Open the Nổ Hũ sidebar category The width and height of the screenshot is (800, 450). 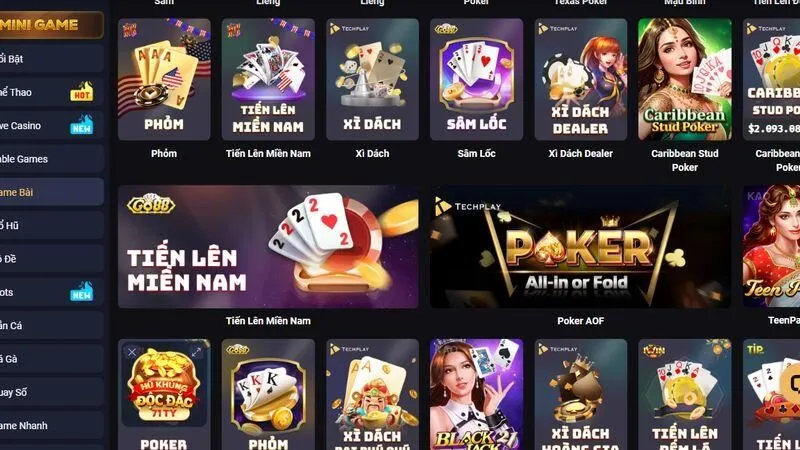pyautogui.click(x=52, y=225)
